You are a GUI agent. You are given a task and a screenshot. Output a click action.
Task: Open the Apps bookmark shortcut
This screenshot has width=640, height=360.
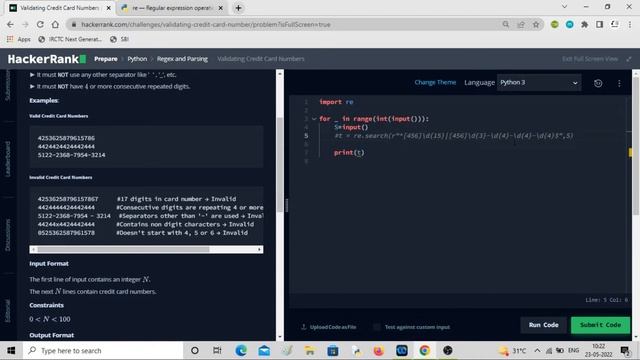pos(19,39)
